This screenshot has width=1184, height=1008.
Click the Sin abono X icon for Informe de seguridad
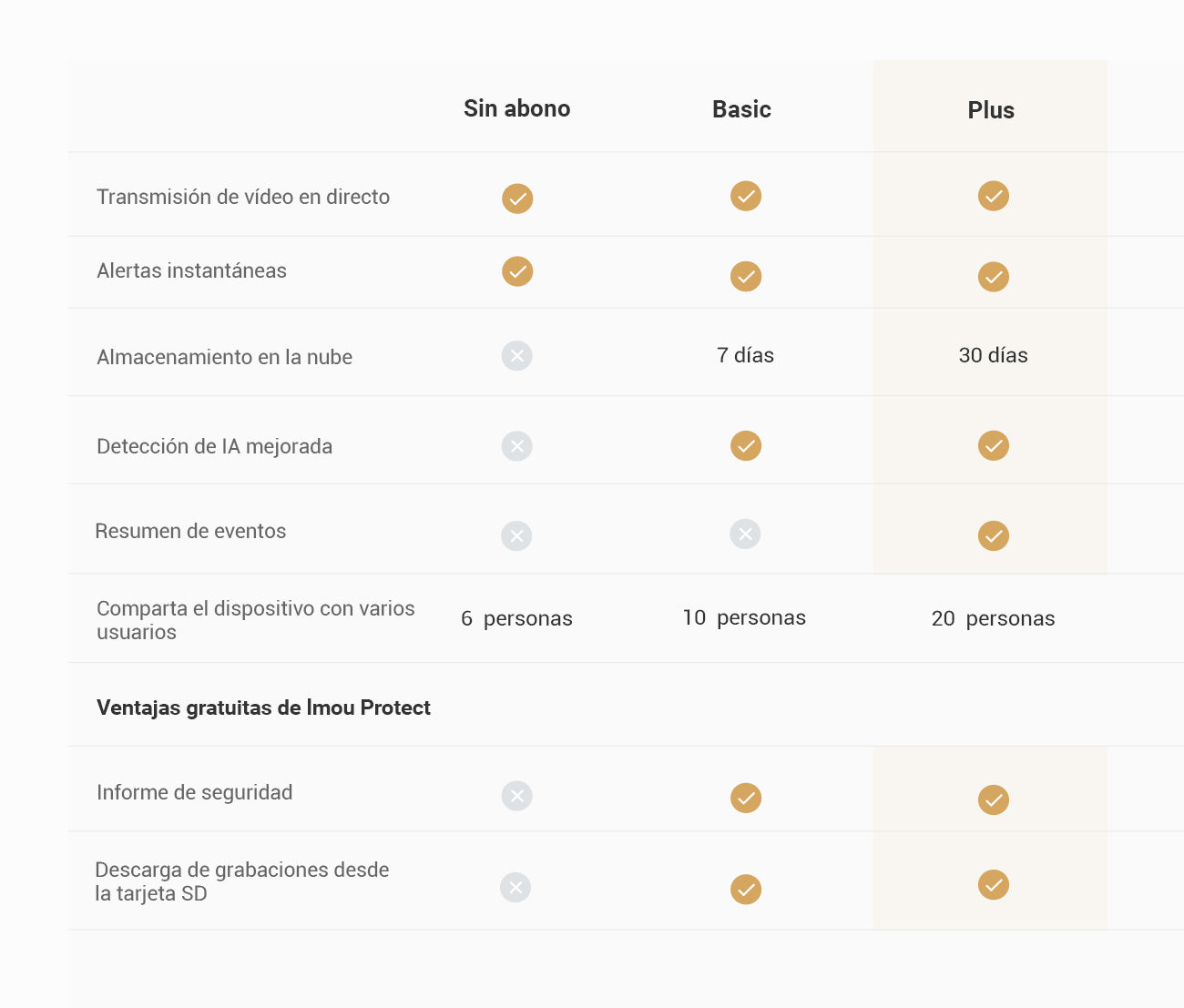coord(517,796)
